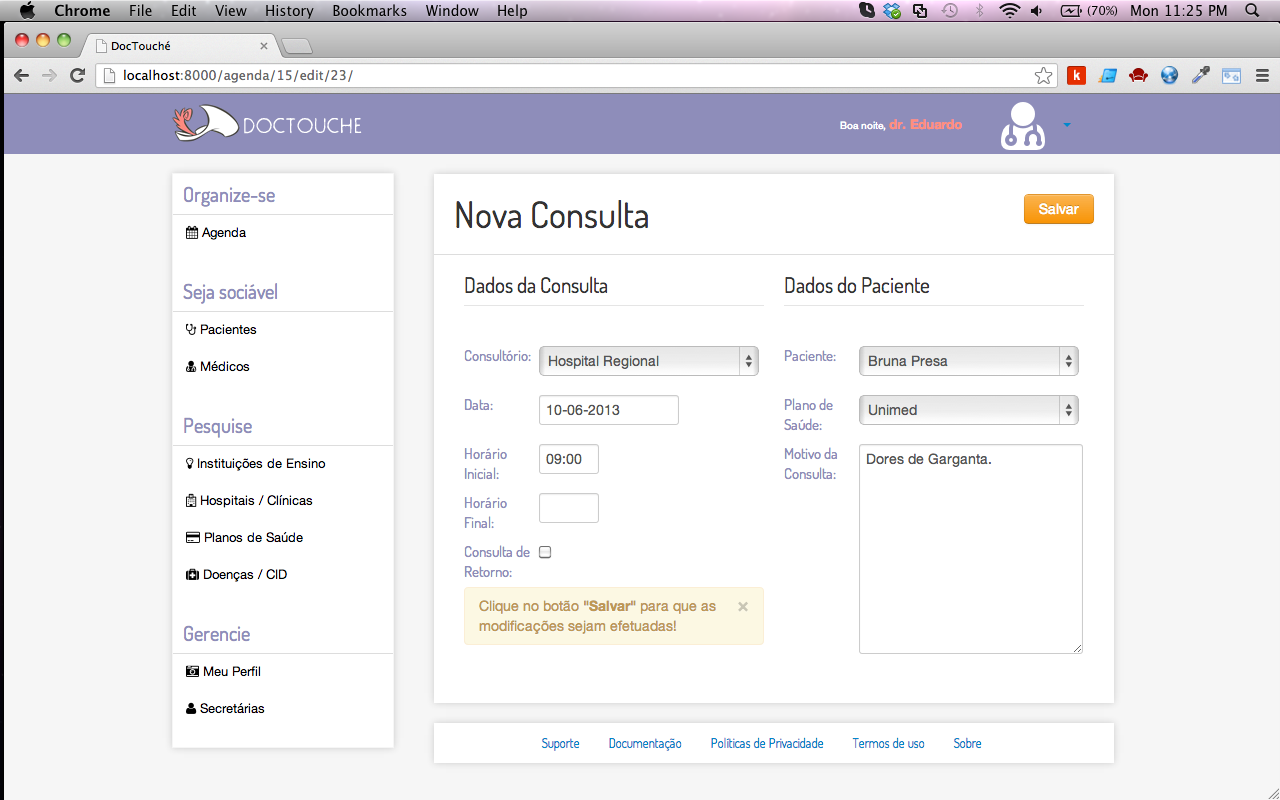This screenshot has width=1280, height=800.
Task: Click the Data field showing 10-06-2013
Action: coord(609,410)
